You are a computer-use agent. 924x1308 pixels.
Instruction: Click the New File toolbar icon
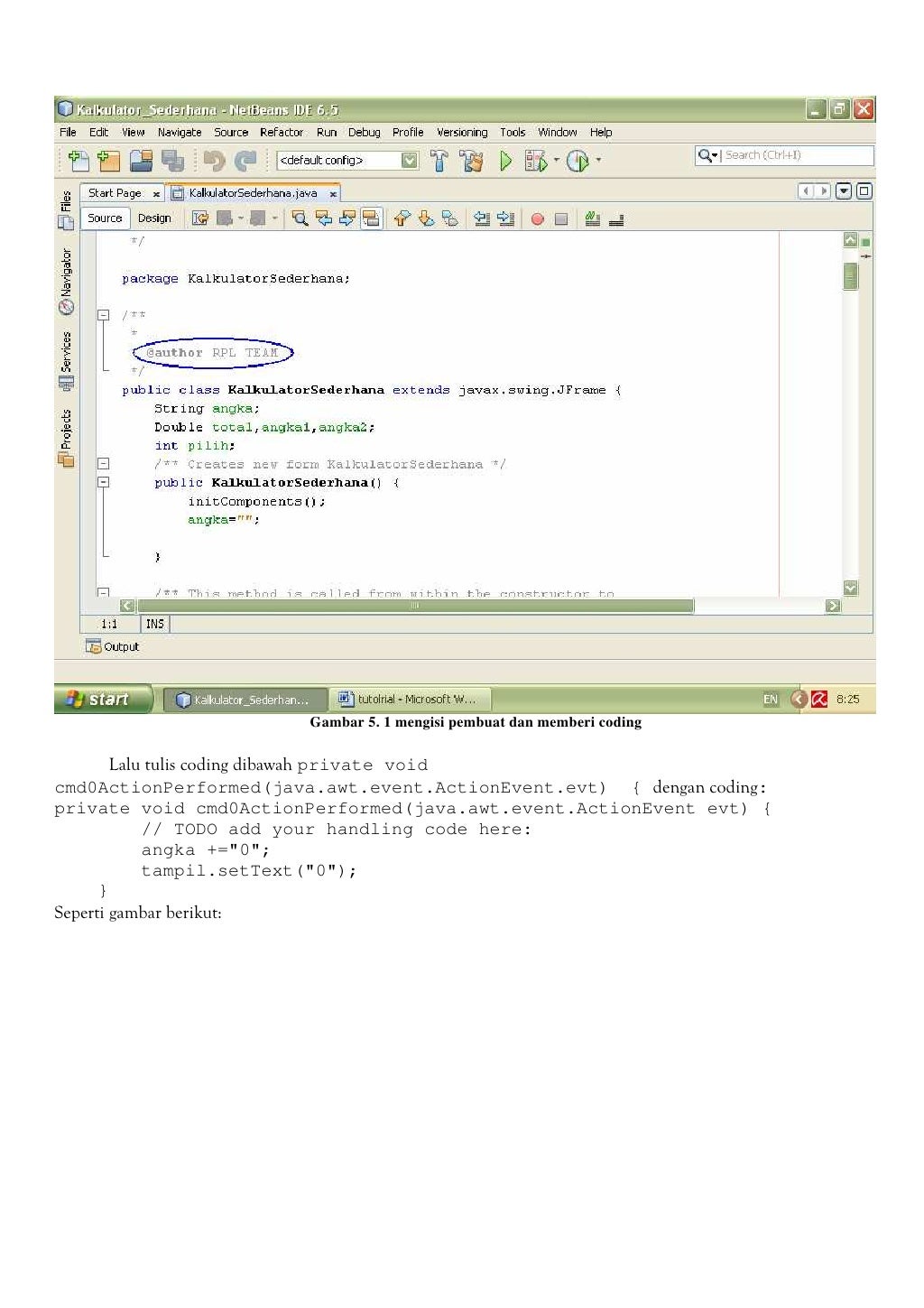pyautogui.click(x=79, y=161)
